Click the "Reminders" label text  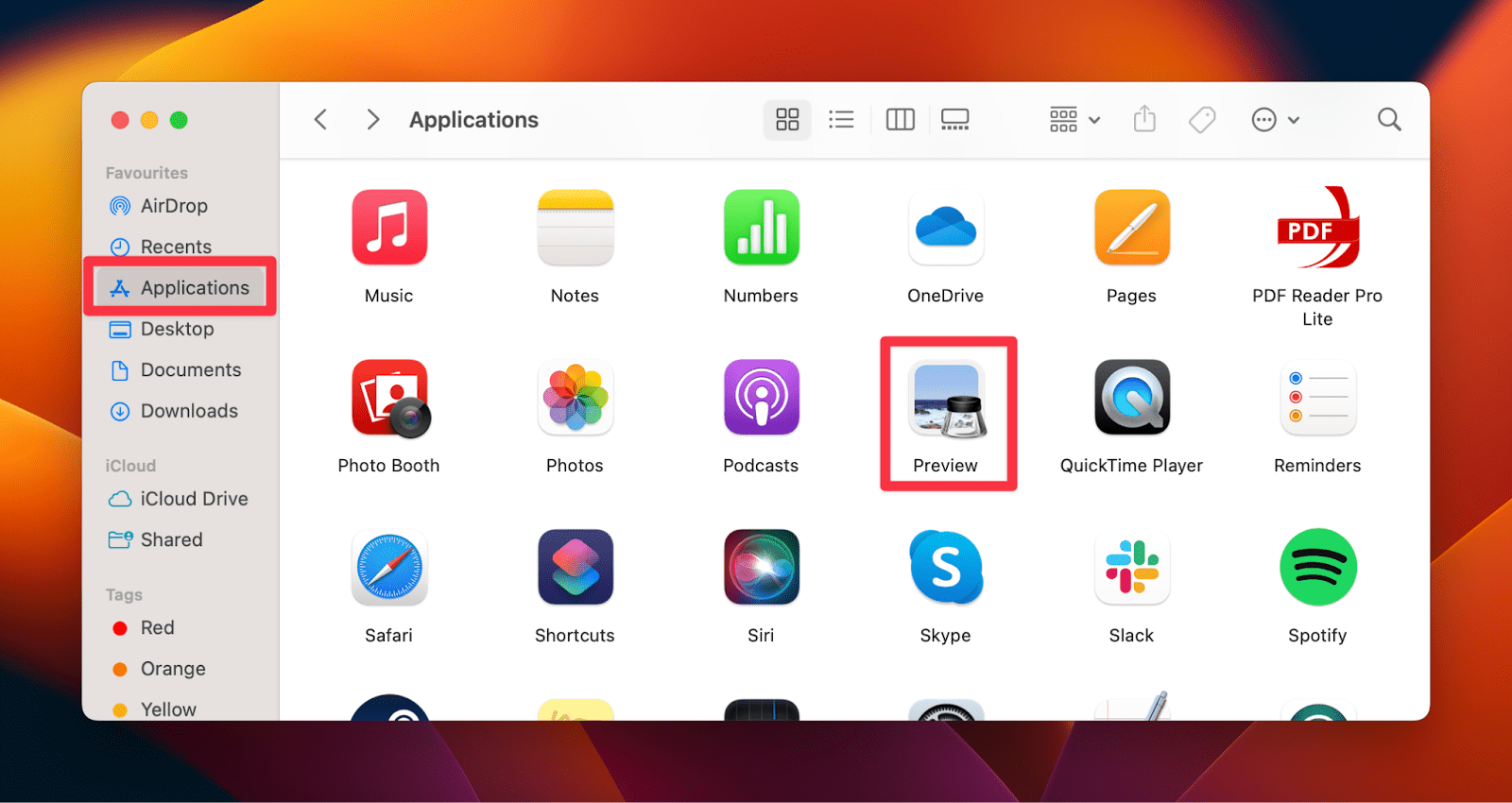[1317, 466]
